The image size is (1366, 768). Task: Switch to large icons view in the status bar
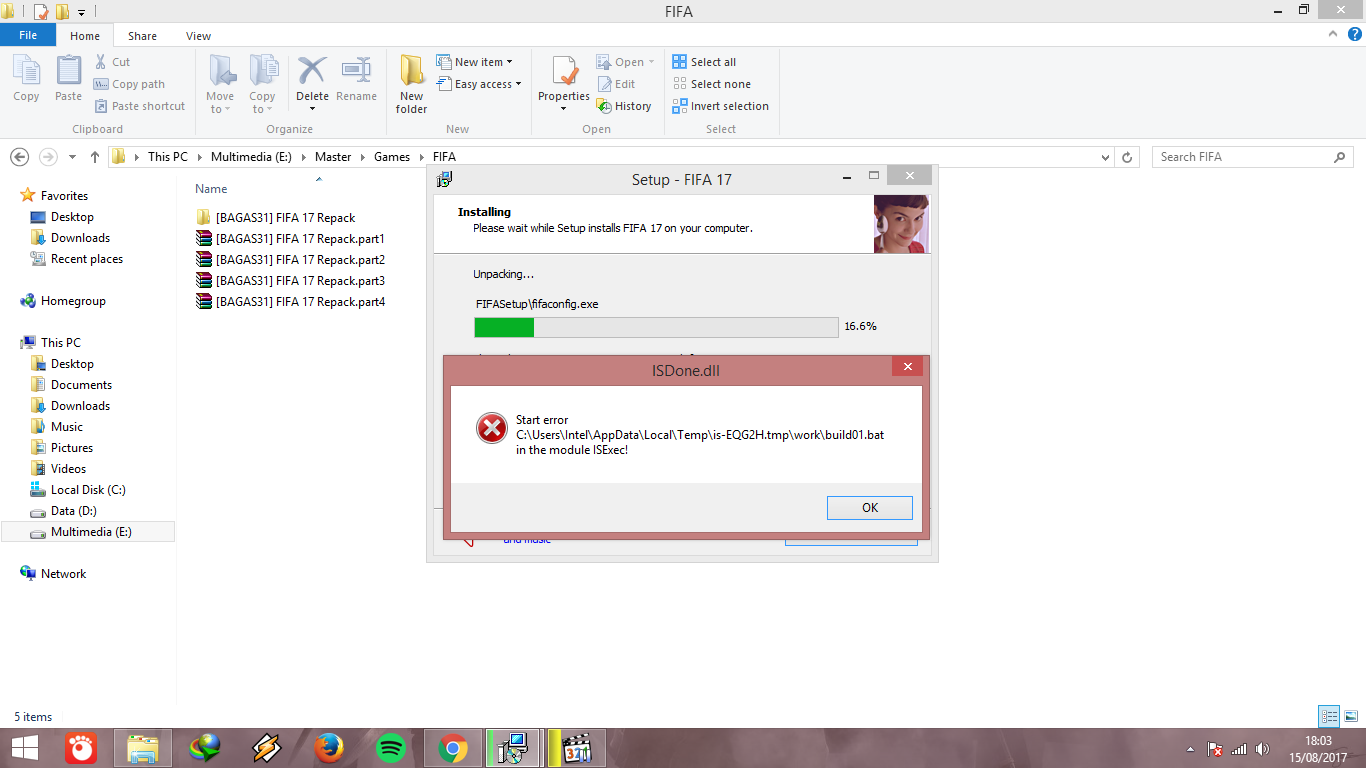pyautogui.click(x=1351, y=716)
